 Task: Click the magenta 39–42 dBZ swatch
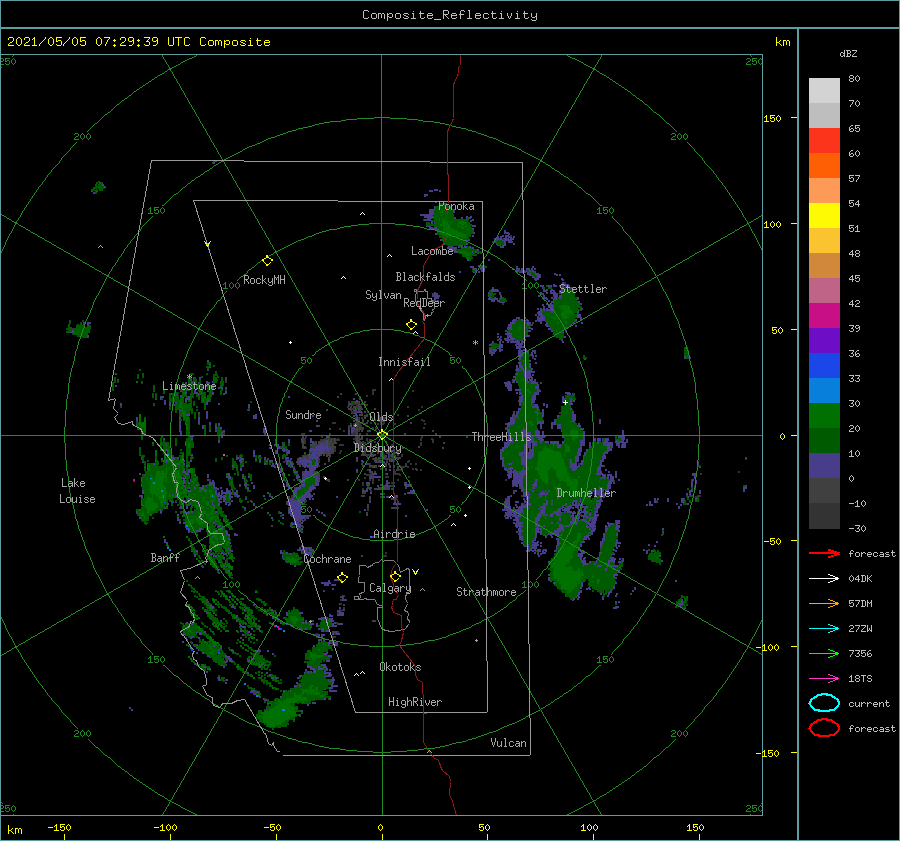point(824,316)
